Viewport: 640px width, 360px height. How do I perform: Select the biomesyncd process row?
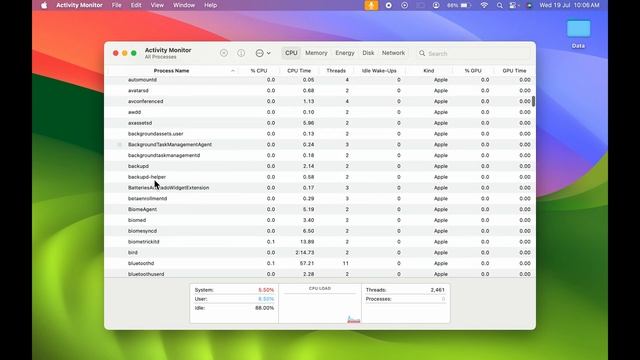320,231
